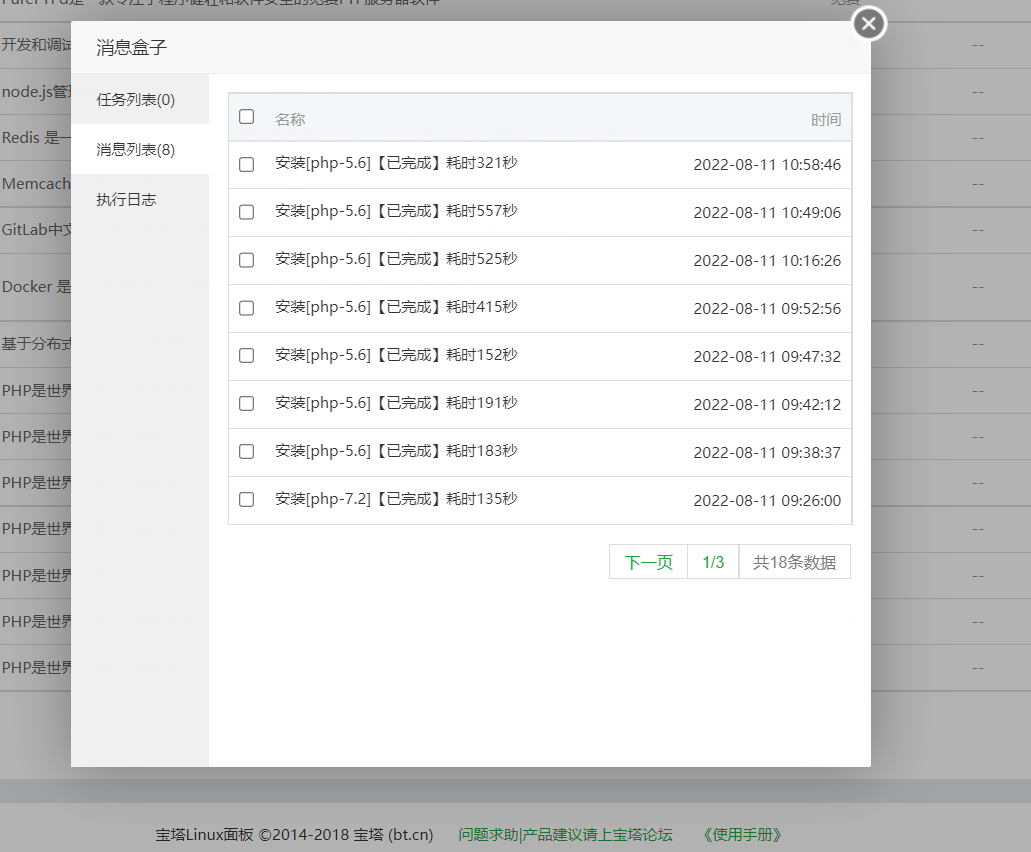This screenshot has width=1031, height=852.
Task: Click timestamp 2022-08-11 09:47:32
Action: pyautogui.click(x=767, y=356)
